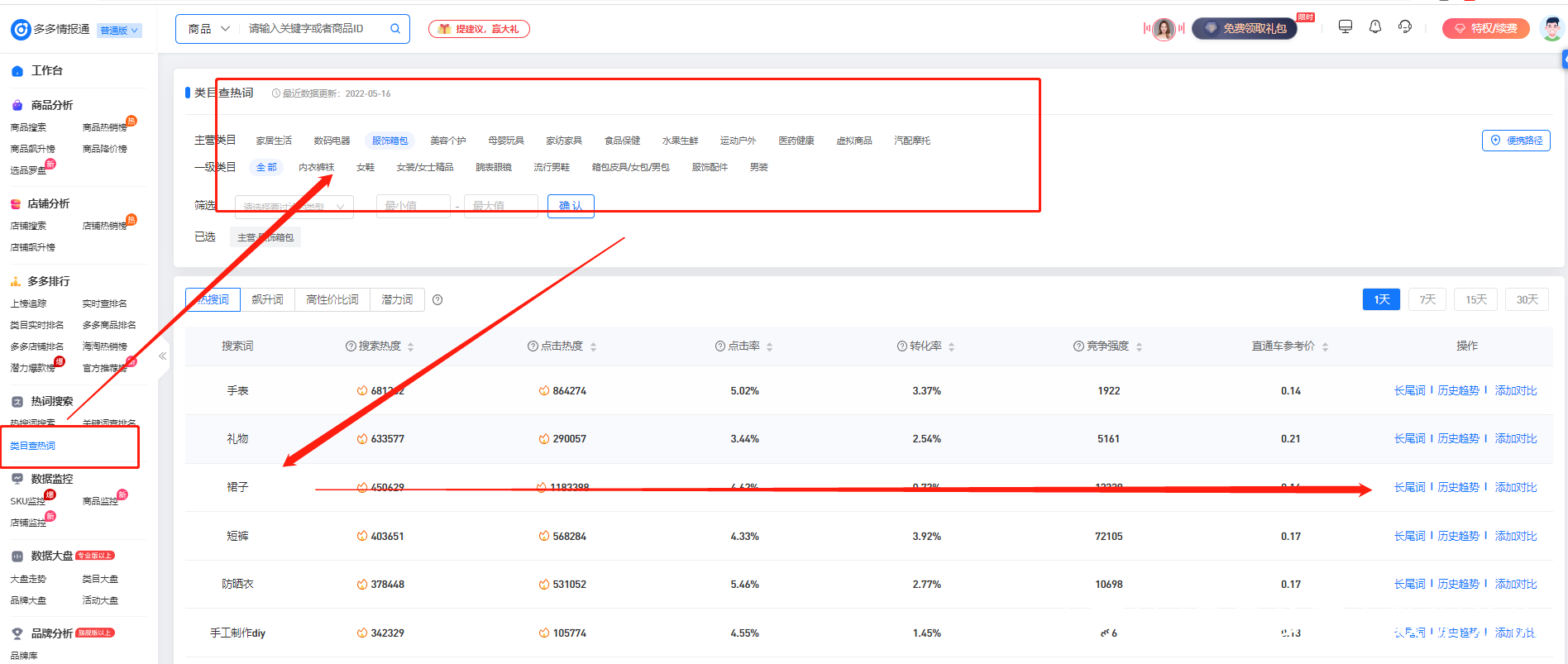This screenshot has width=1568, height=664.
Task: Open the filter type dropdown
Action: point(294,206)
